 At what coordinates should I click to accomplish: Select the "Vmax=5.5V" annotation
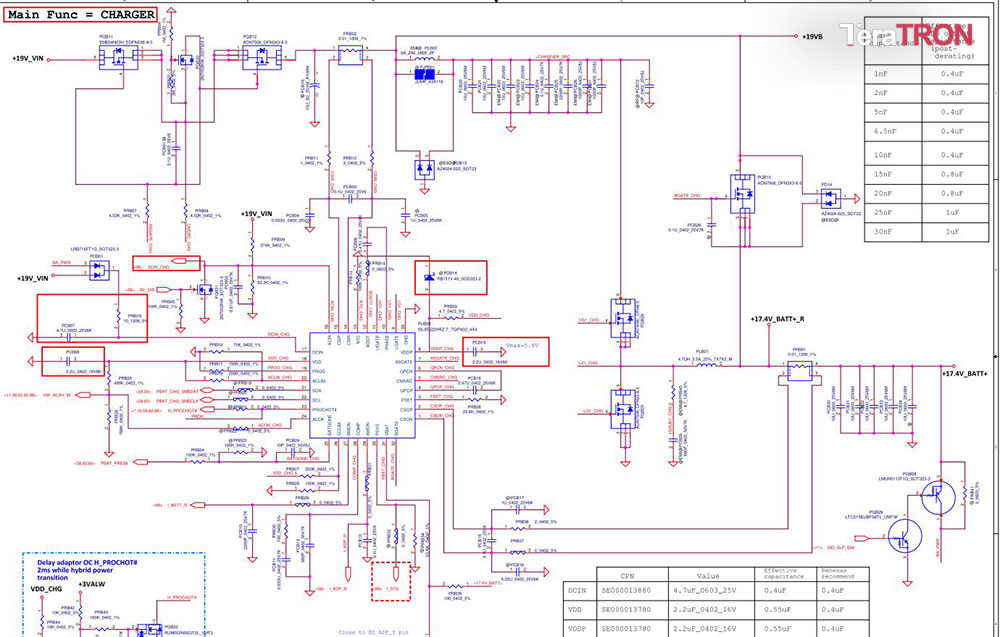[x=522, y=345]
